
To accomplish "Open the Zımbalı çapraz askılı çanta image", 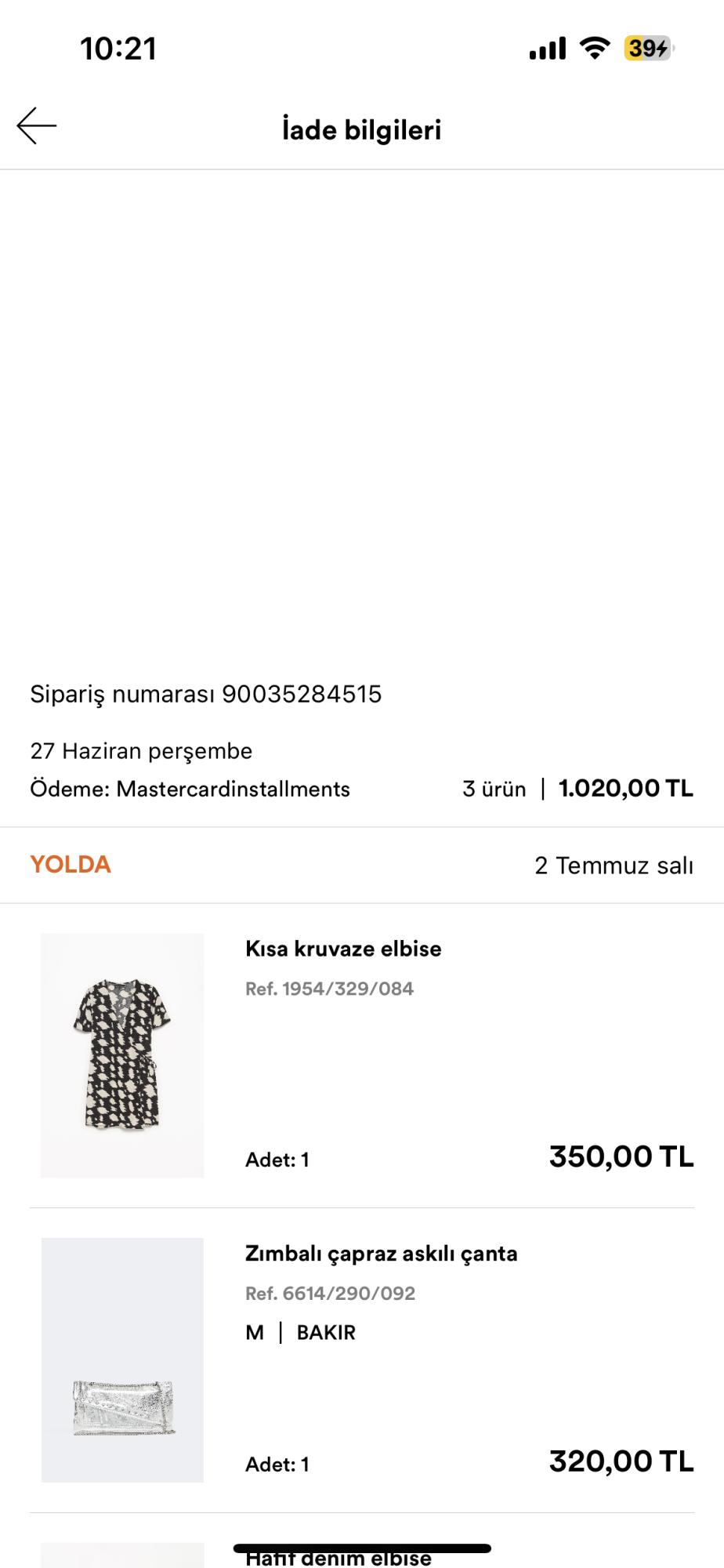I will pos(122,1359).
